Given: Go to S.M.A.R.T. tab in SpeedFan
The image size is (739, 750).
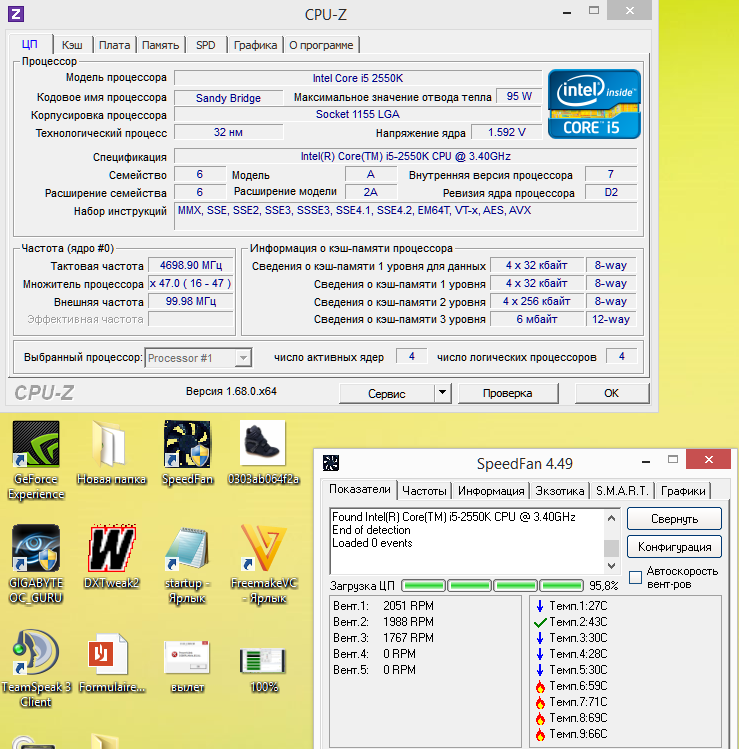Looking at the screenshot, I should [x=623, y=491].
